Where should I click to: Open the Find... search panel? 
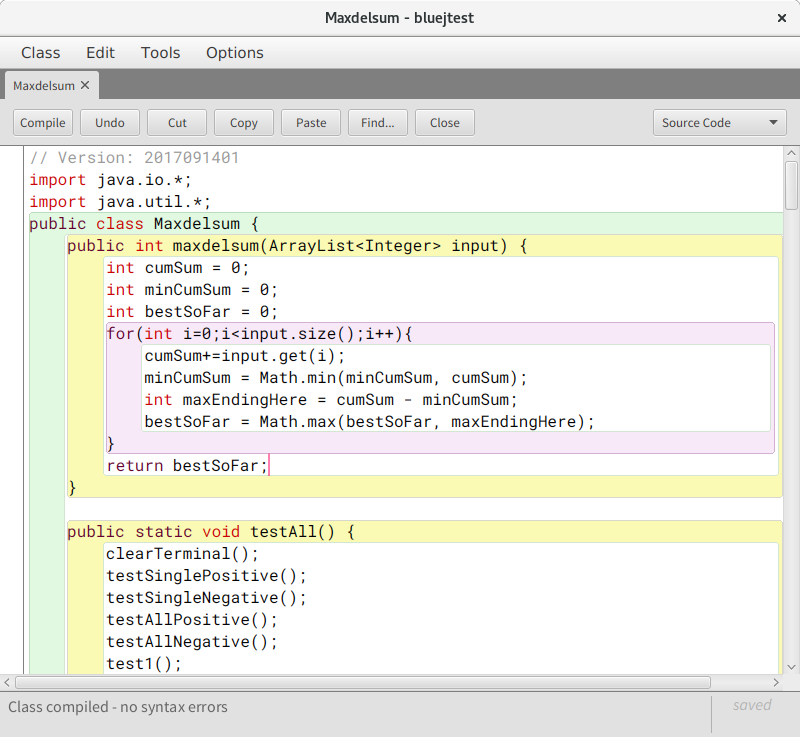378,123
